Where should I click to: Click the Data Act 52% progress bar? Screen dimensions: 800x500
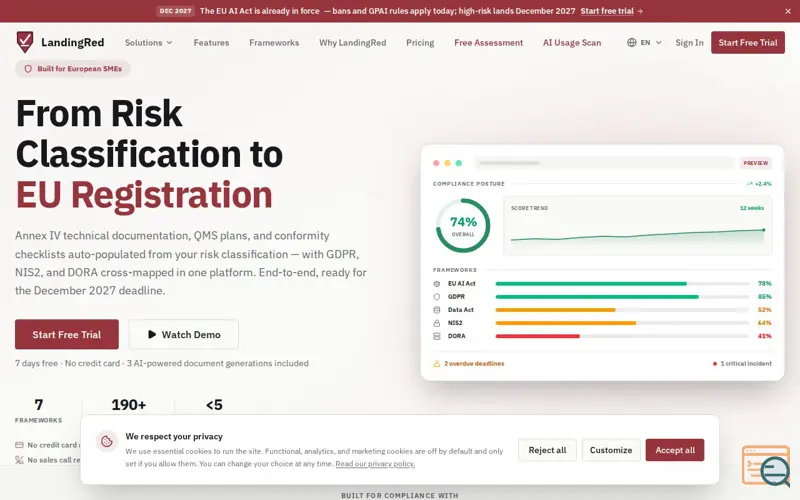622,310
